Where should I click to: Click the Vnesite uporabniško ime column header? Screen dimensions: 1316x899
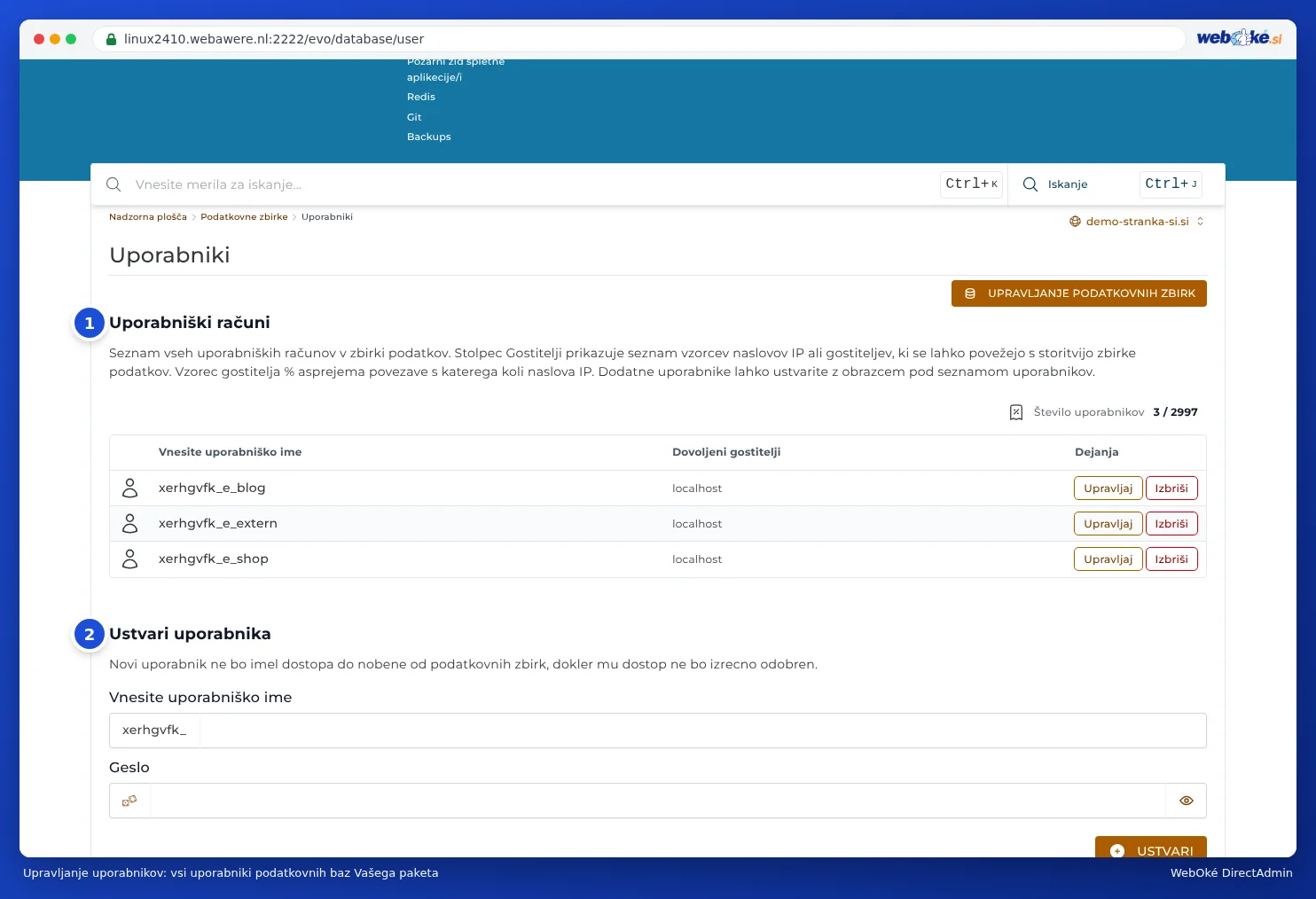(x=231, y=452)
